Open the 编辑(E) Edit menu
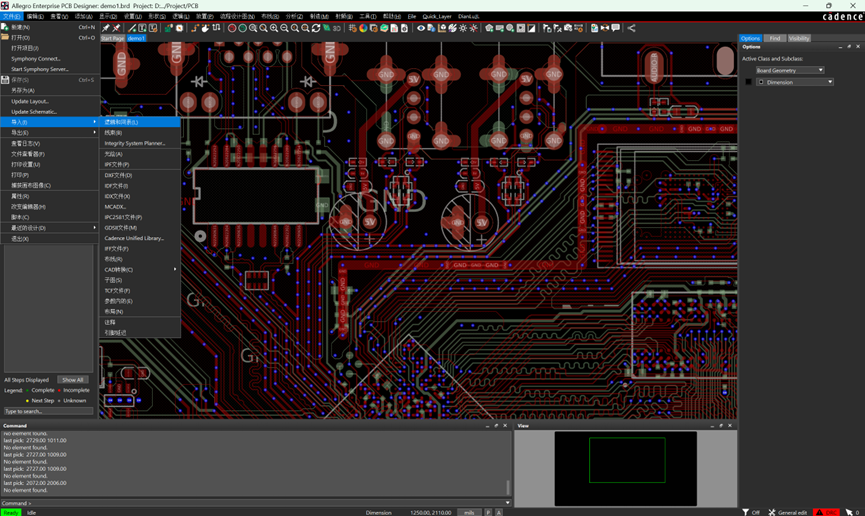 pos(35,17)
